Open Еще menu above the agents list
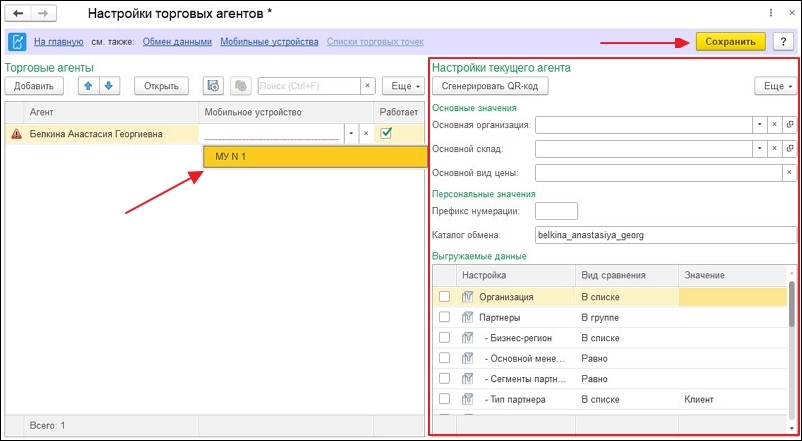The width and height of the screenshot is (802, 441). pos(405,86)
